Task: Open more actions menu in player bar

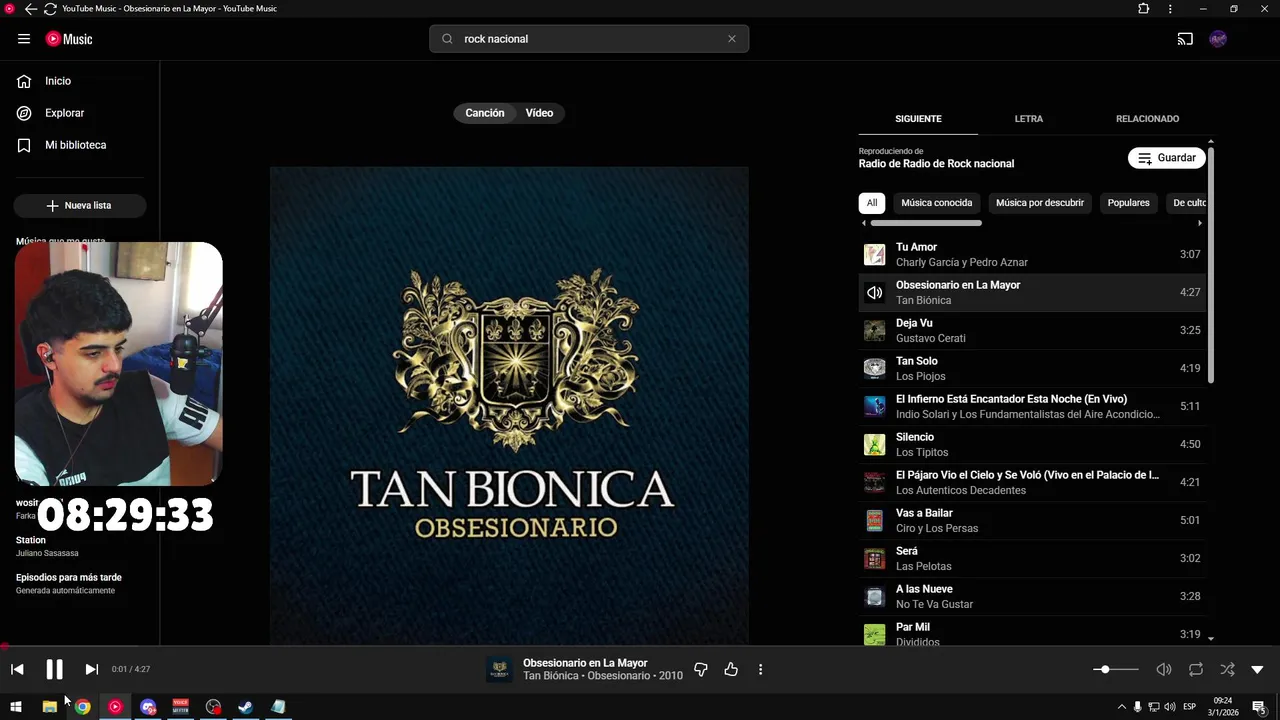Action: [x=760, y=669]
